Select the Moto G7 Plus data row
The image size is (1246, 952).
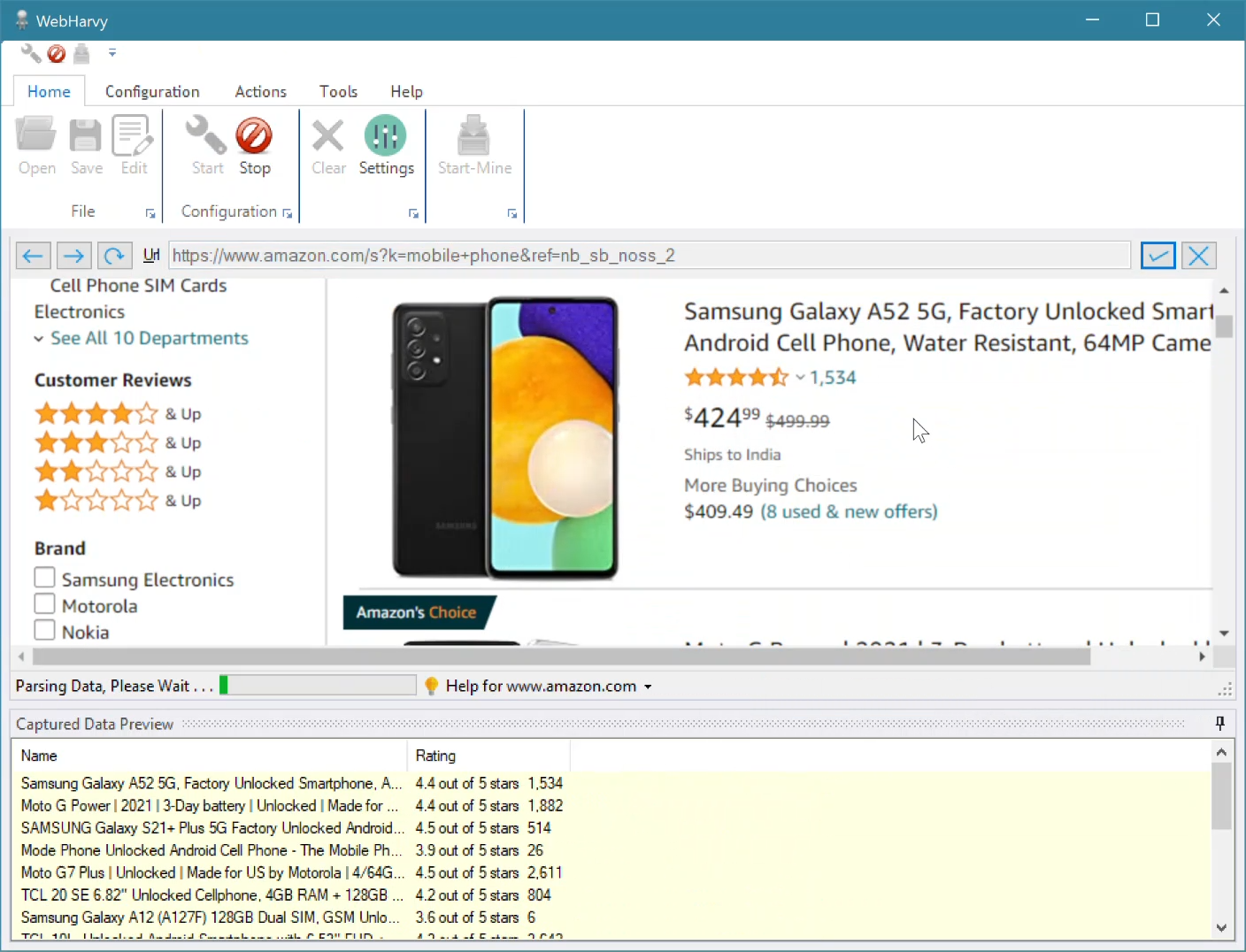612,872
